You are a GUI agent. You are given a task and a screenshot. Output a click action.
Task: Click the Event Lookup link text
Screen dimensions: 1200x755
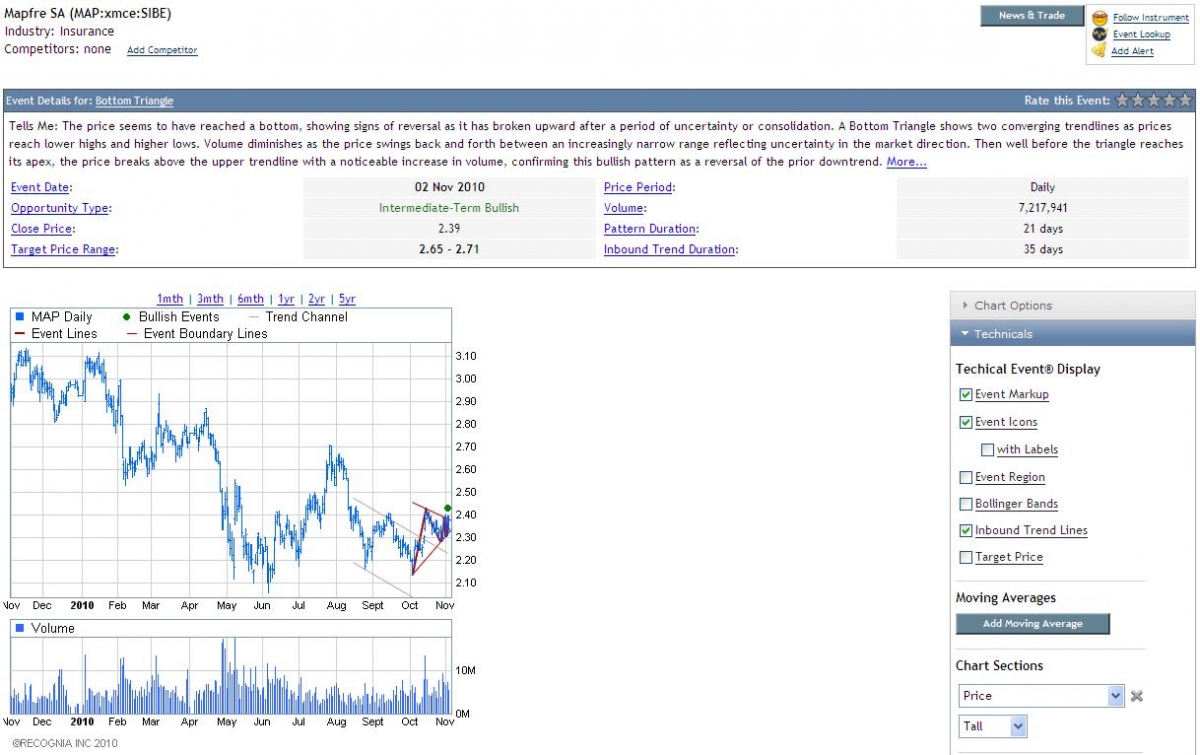tap(1141, 35)
